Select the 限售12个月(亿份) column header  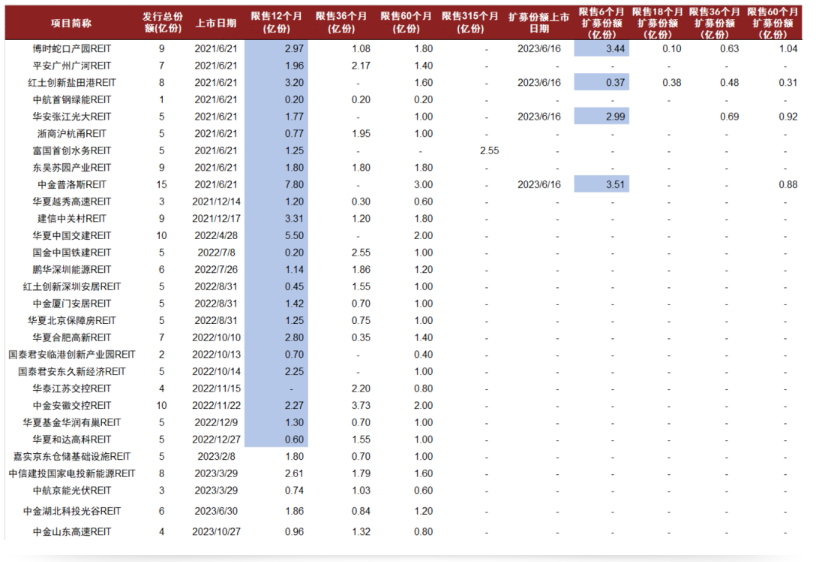pyautogui.click(x=277, y=22)
